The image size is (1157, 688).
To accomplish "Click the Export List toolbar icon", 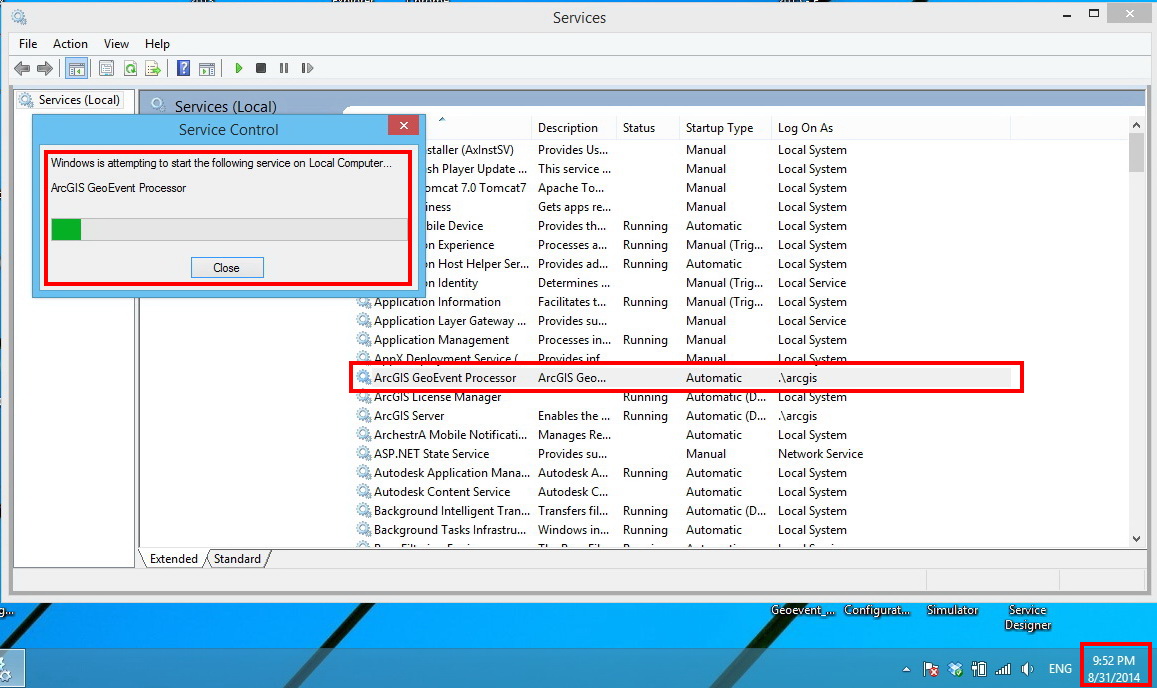I will [x=153, y=69].
